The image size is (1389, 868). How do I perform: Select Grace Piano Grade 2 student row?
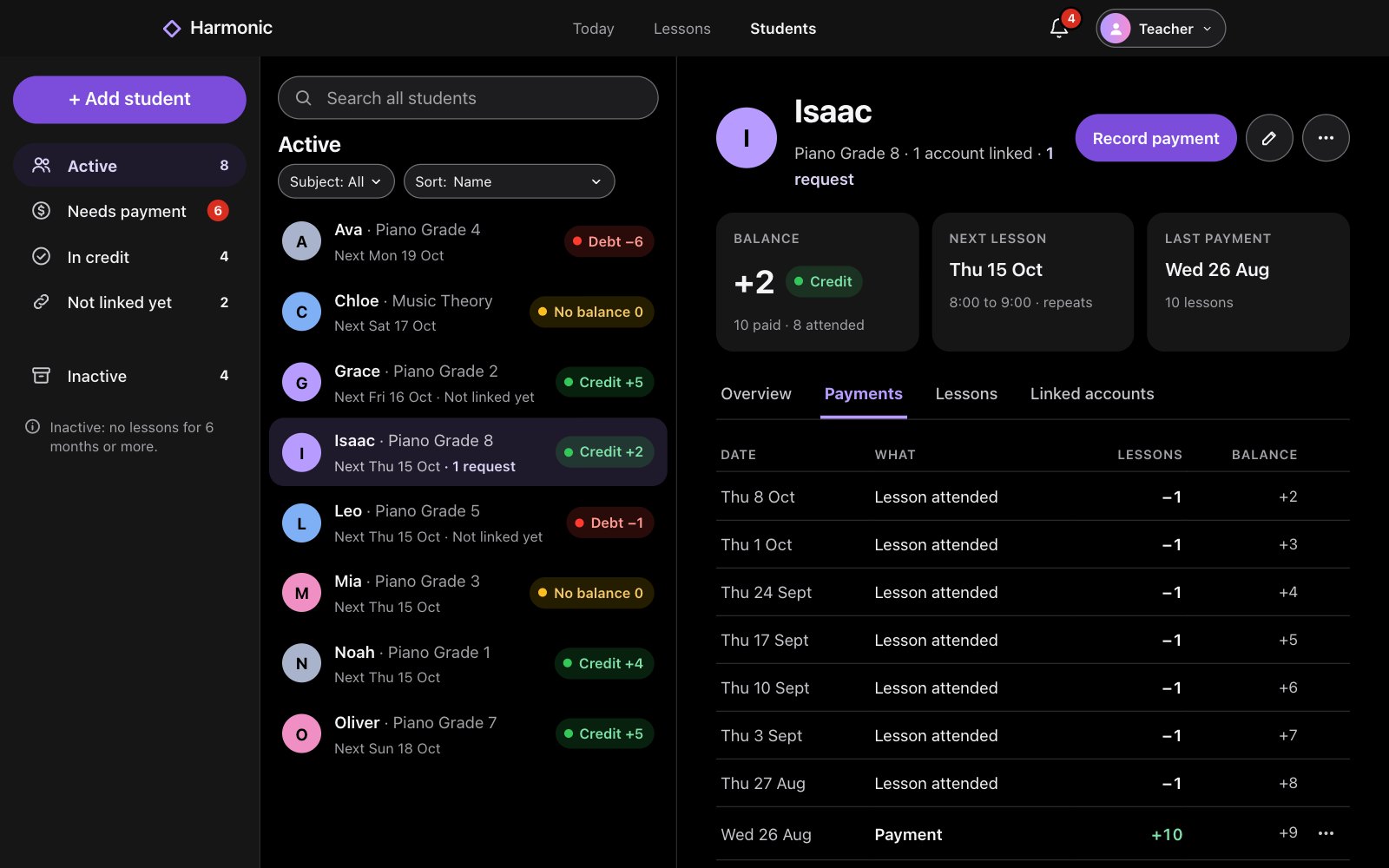(x=468, y=382)
